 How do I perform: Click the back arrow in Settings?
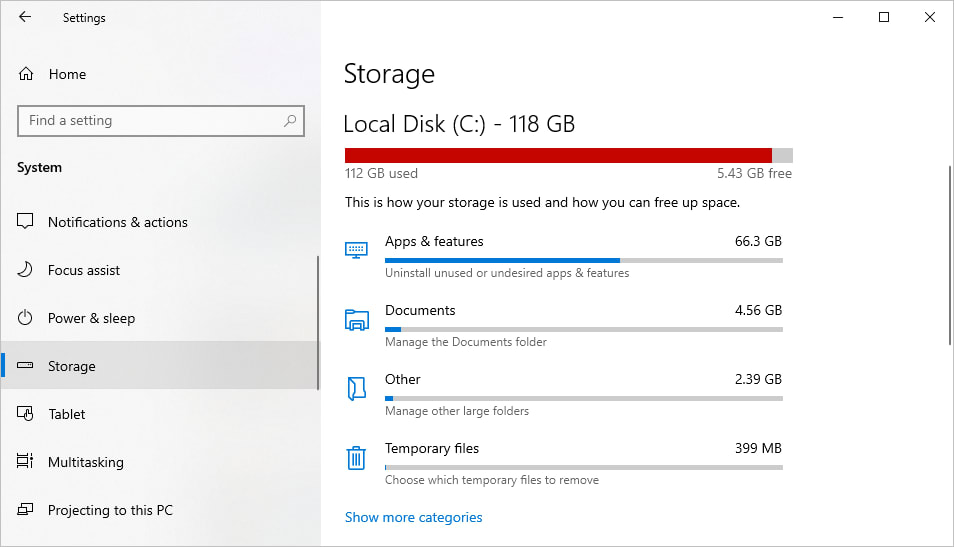coord(25,18)
